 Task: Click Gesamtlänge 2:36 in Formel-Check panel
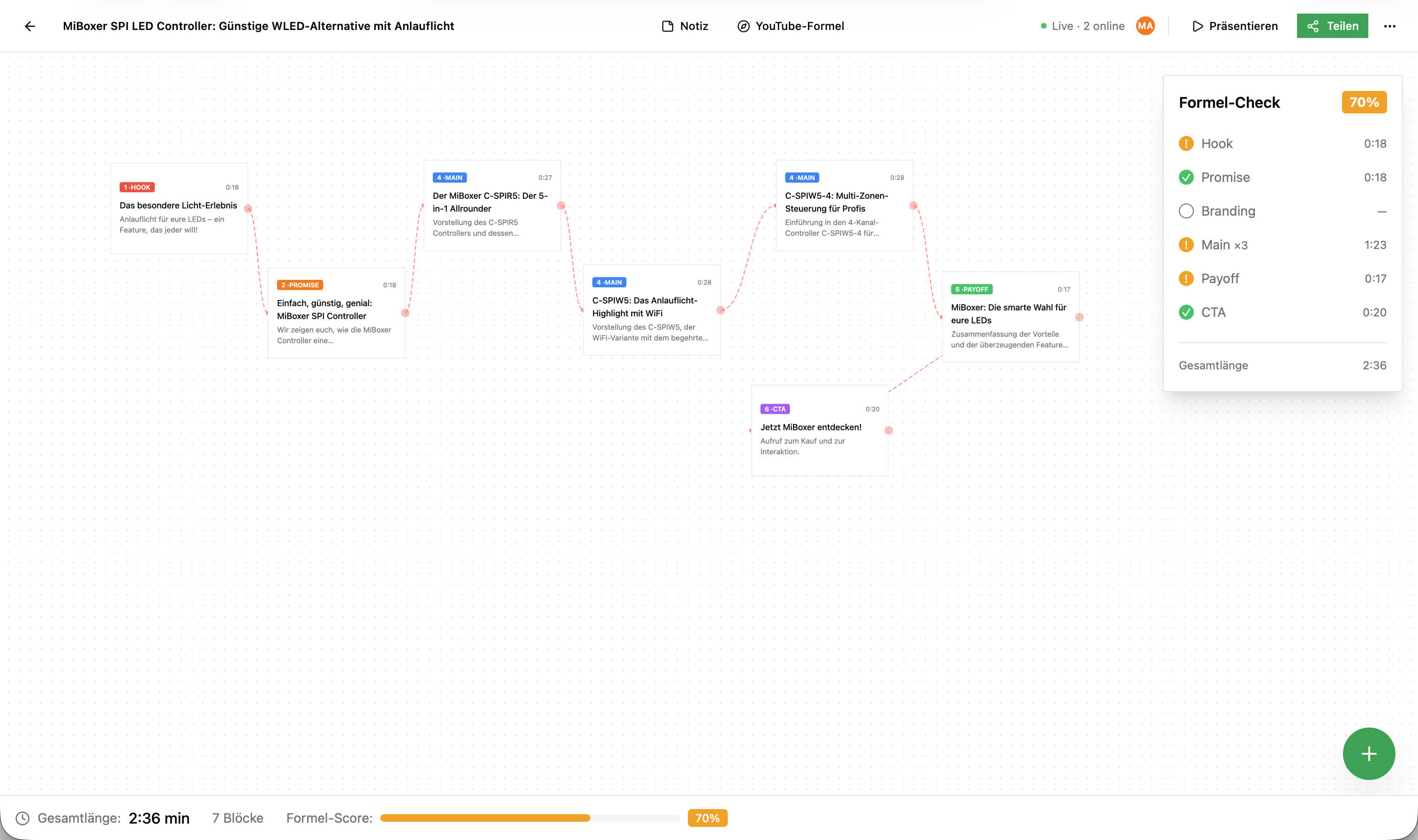(x=1282, y=366)
